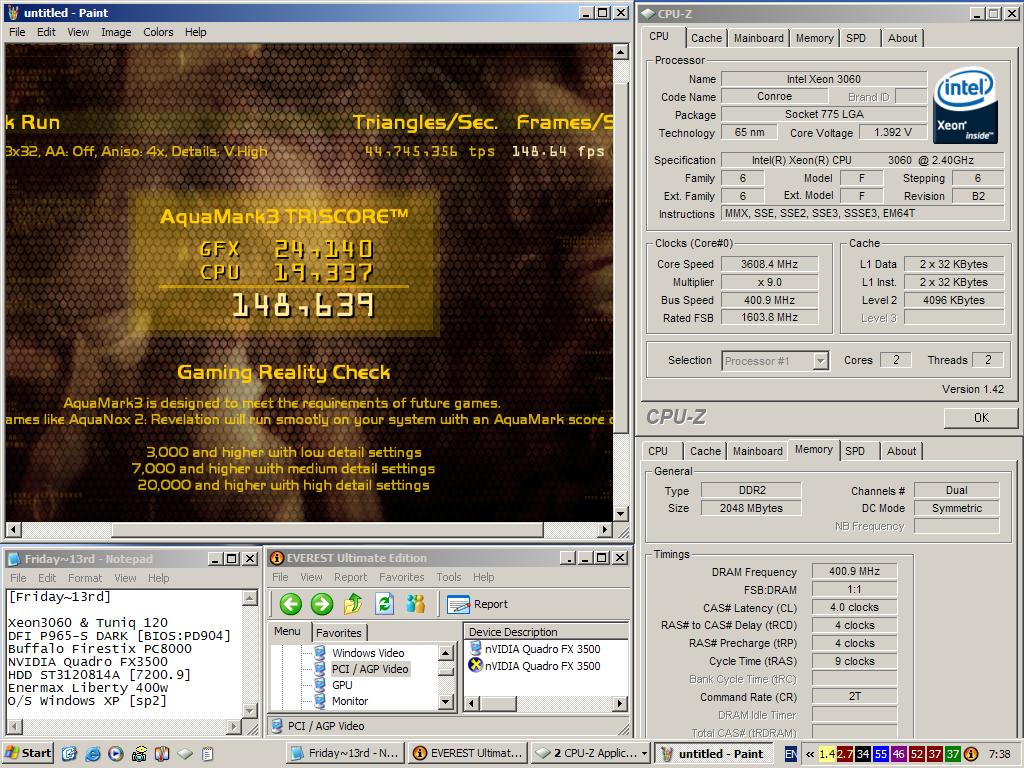This screenshot has width=1024, height=768.
Task: Switch to Friday~13rd Notepad taskbar button
Action: (345, 753)
